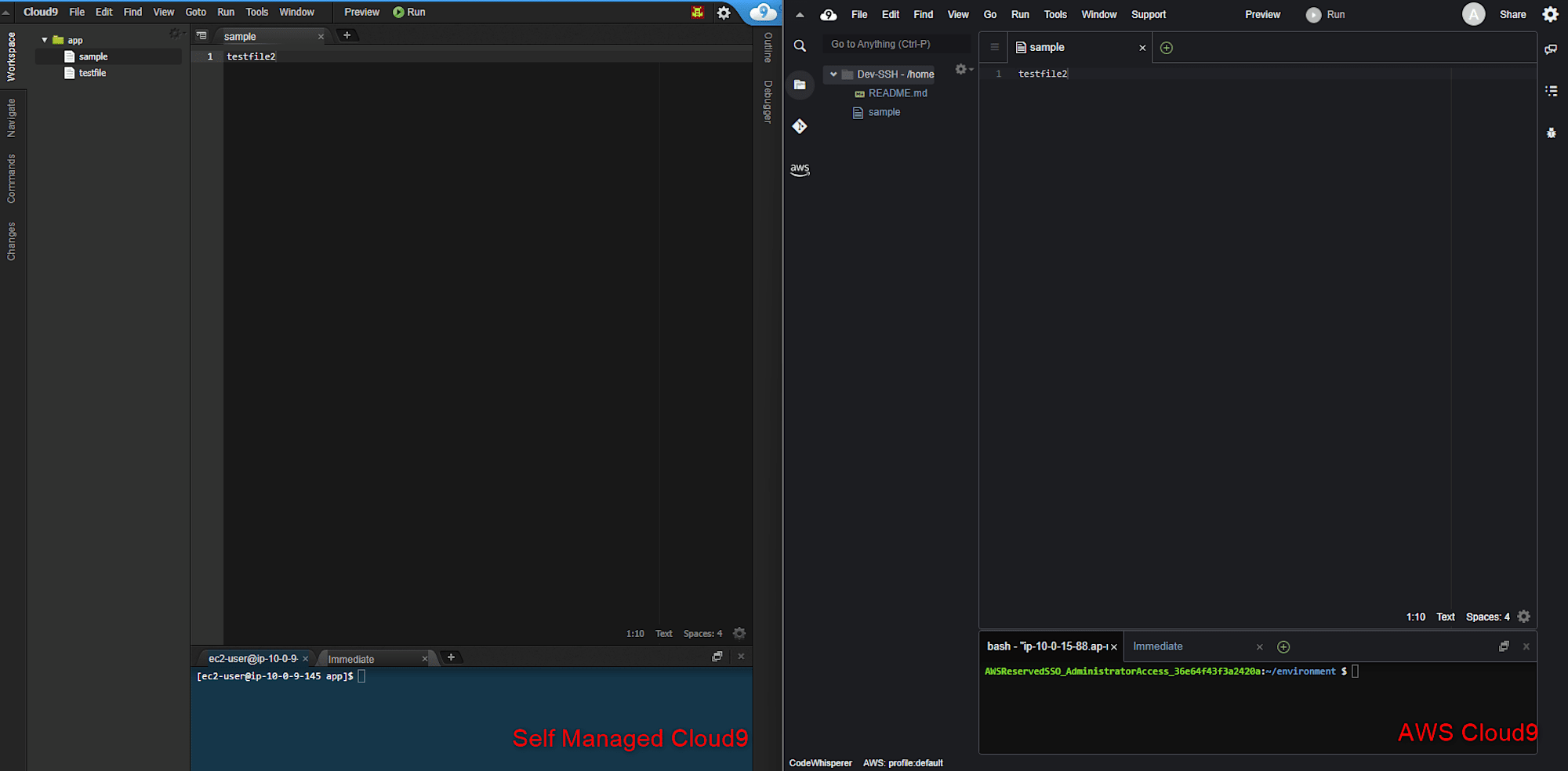Open the Cloud9 menu in left window
The image size is (1568, 771).
(41, 12)
